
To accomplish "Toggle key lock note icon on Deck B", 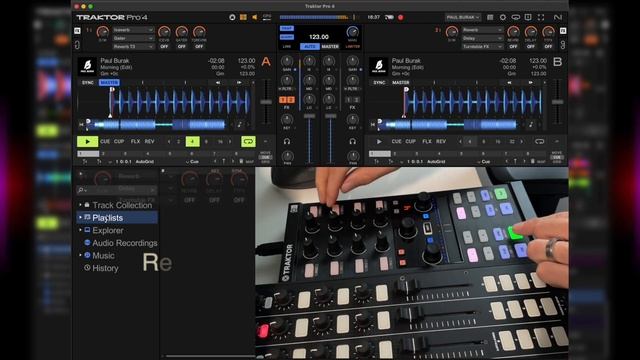I will [x=531, y=124].
